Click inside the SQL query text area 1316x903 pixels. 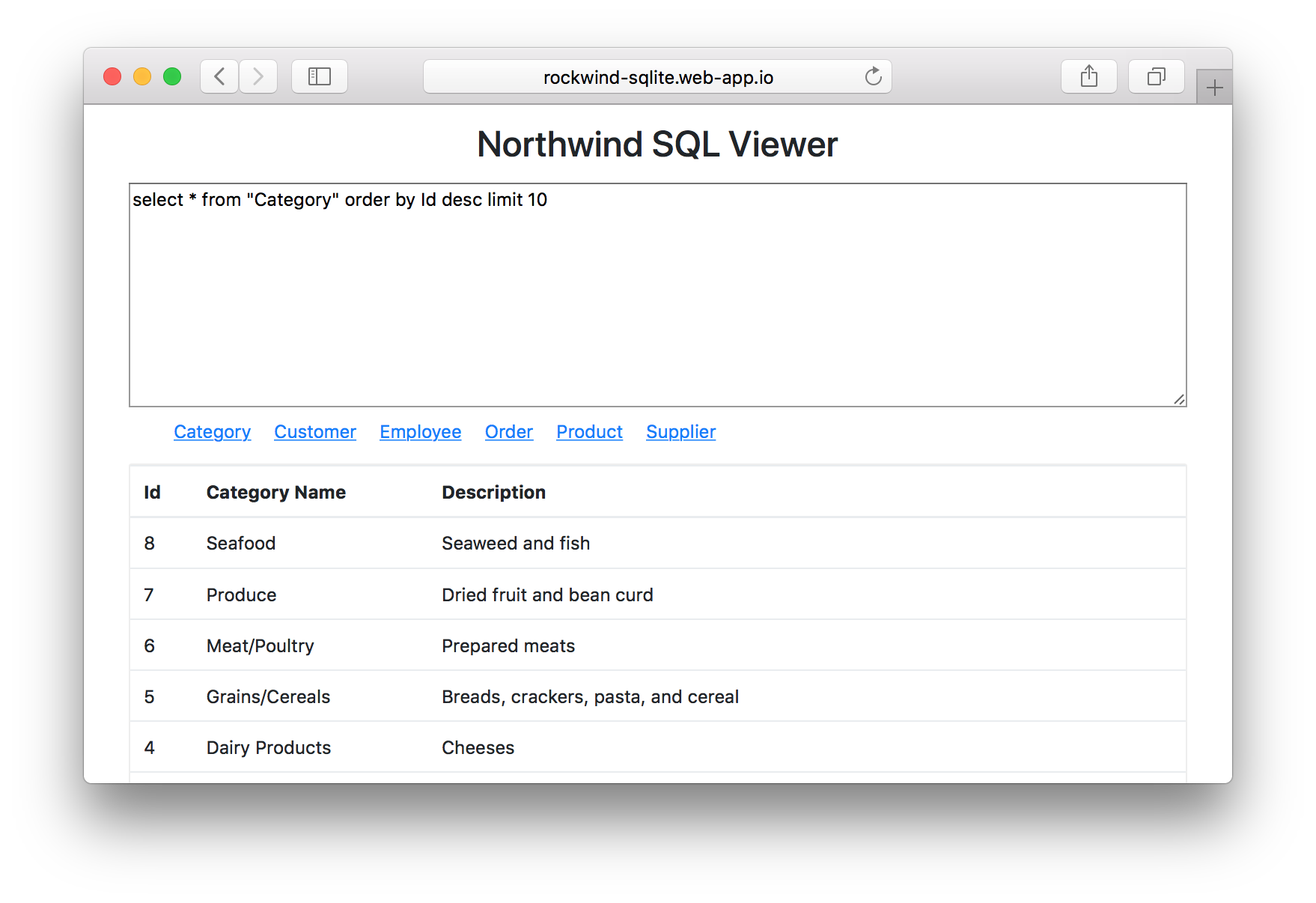pos(658,295)
